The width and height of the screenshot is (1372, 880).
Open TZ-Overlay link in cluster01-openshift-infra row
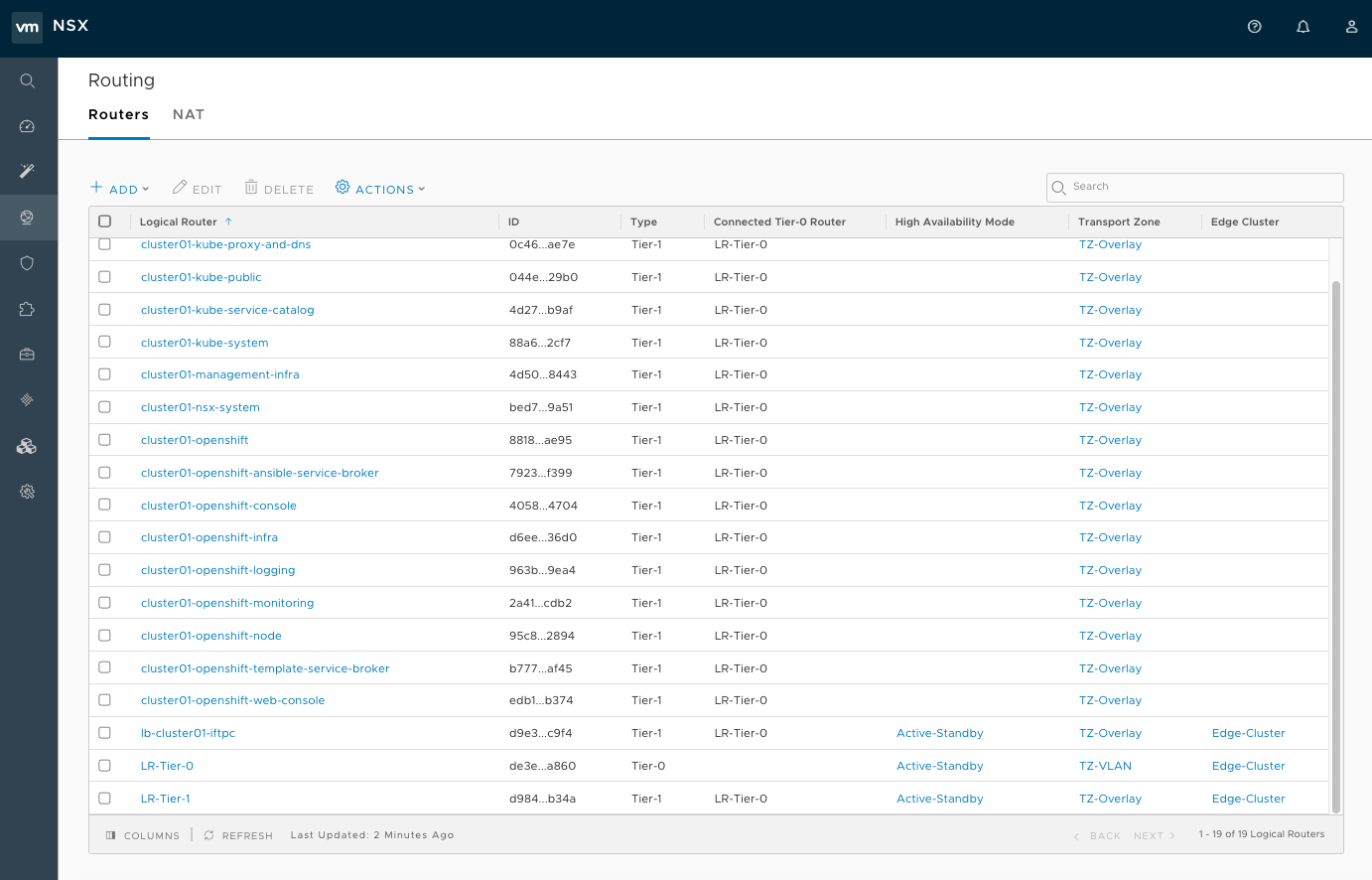tap(1110, 537)
